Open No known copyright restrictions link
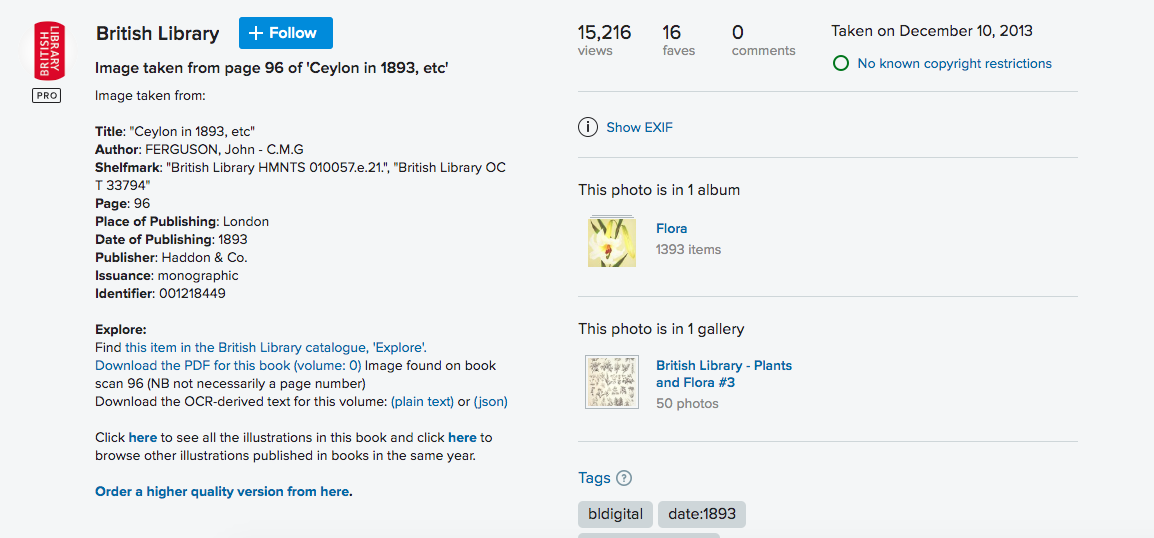 (x=955, y=63)
